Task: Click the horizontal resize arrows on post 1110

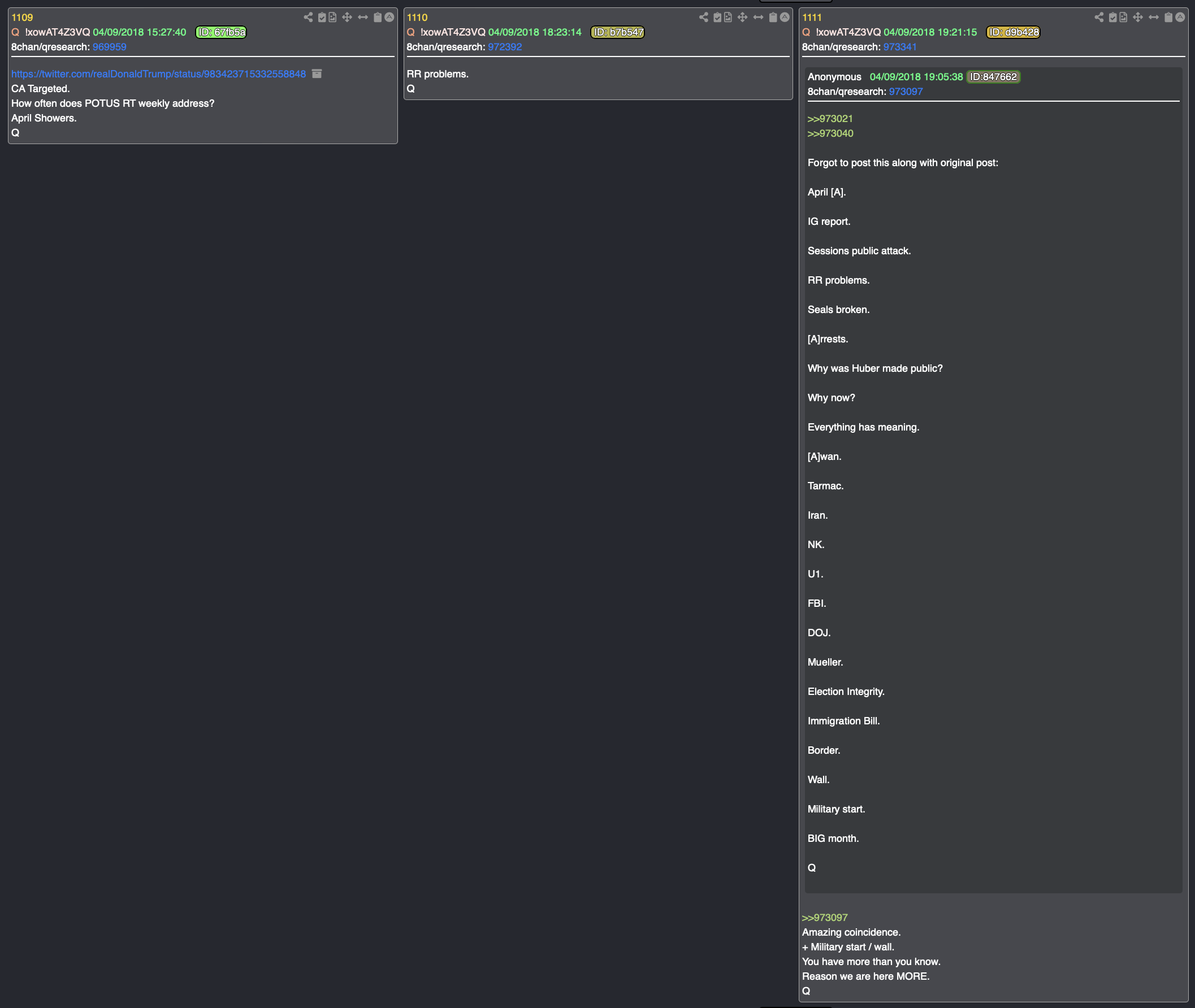Action: click(x=758, y=17)
